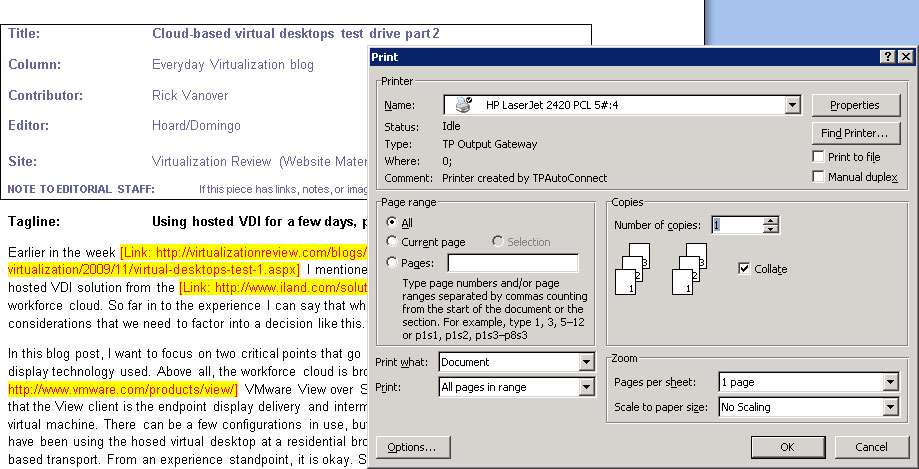
Task: Click the Find Printer button
Action: click(855, 133)
